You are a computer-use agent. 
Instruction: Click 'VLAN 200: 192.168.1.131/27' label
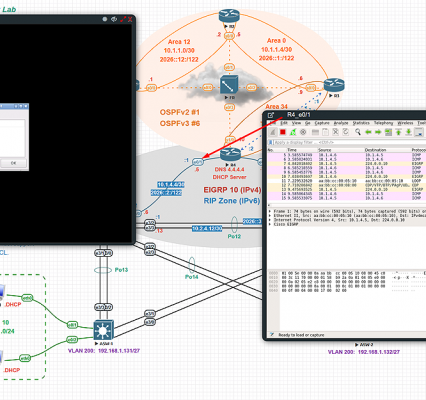click(x=104, y=351)
